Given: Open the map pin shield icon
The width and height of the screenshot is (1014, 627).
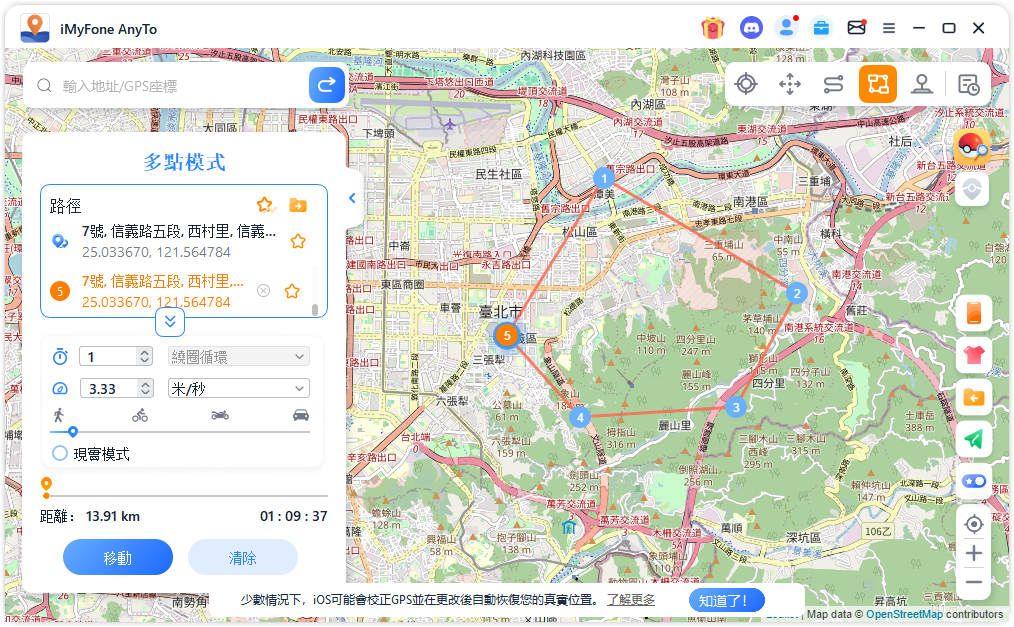Looking at the screenshot, I should pyautogui.click(x=972, y=189).
